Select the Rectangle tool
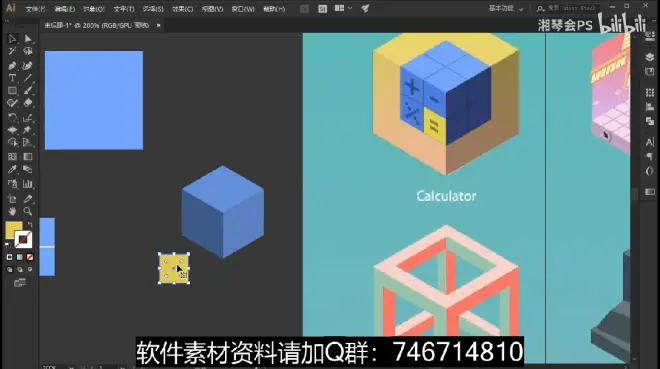 12,90
